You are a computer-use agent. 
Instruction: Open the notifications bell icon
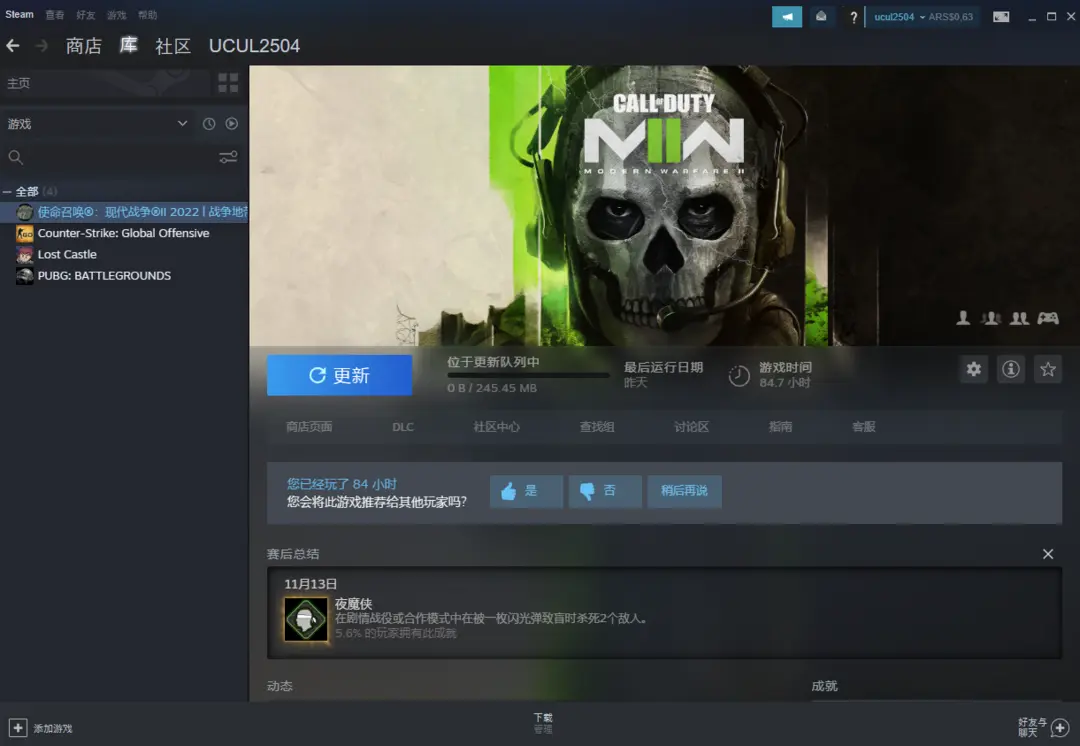pos(821,17)
